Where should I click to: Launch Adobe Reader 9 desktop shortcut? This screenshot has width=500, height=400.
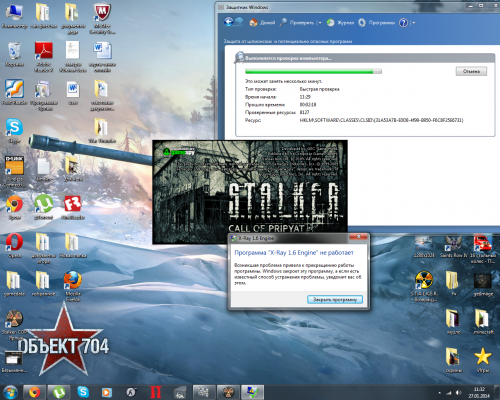(44, 57)
